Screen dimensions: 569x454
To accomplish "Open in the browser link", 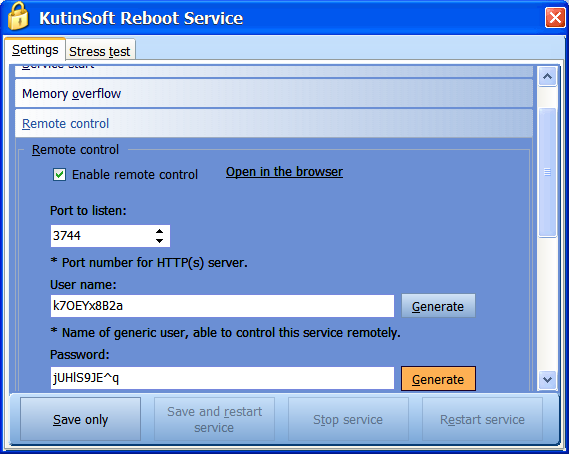I will pyautogui.click(x=284, y=172).
